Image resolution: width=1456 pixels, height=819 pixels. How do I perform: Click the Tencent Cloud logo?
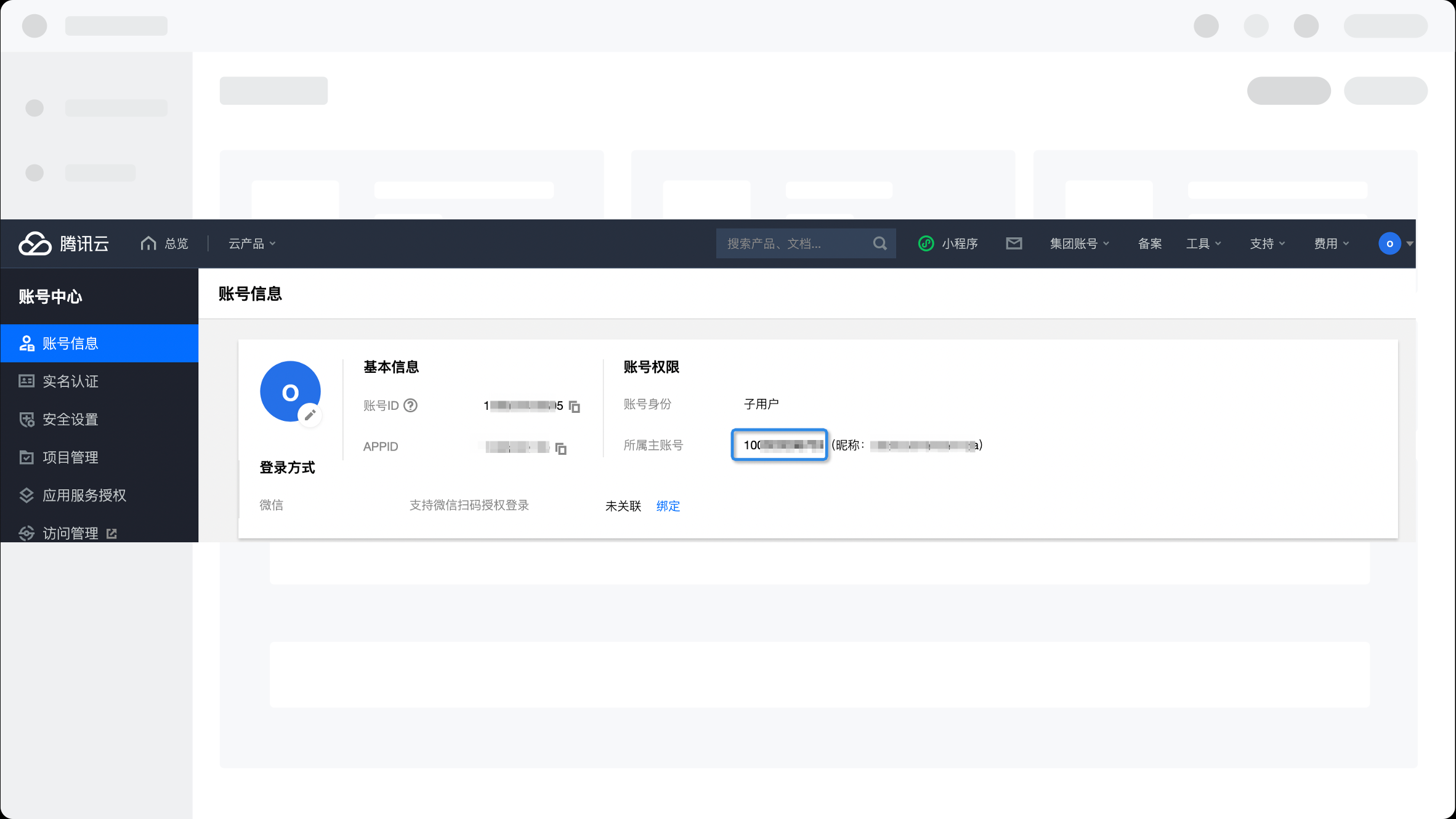click(63, 243)
